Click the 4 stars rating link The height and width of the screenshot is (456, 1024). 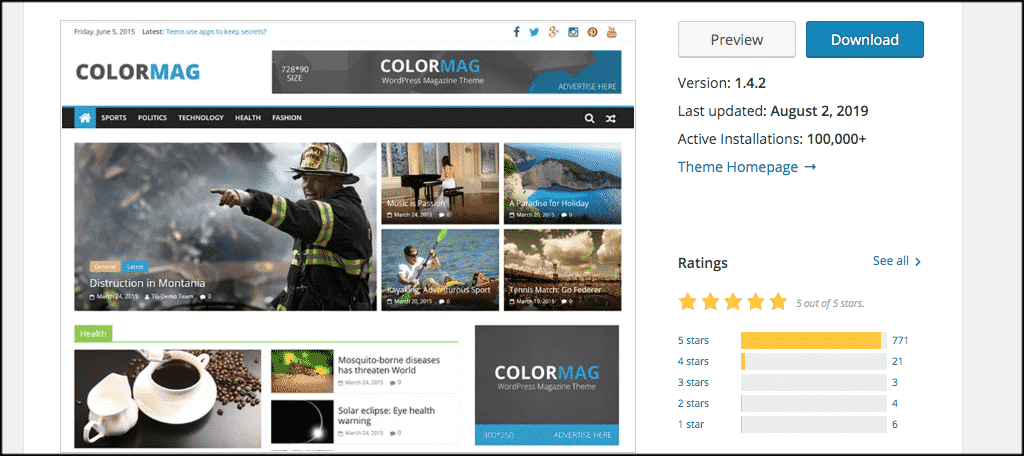tap(693, 361)
